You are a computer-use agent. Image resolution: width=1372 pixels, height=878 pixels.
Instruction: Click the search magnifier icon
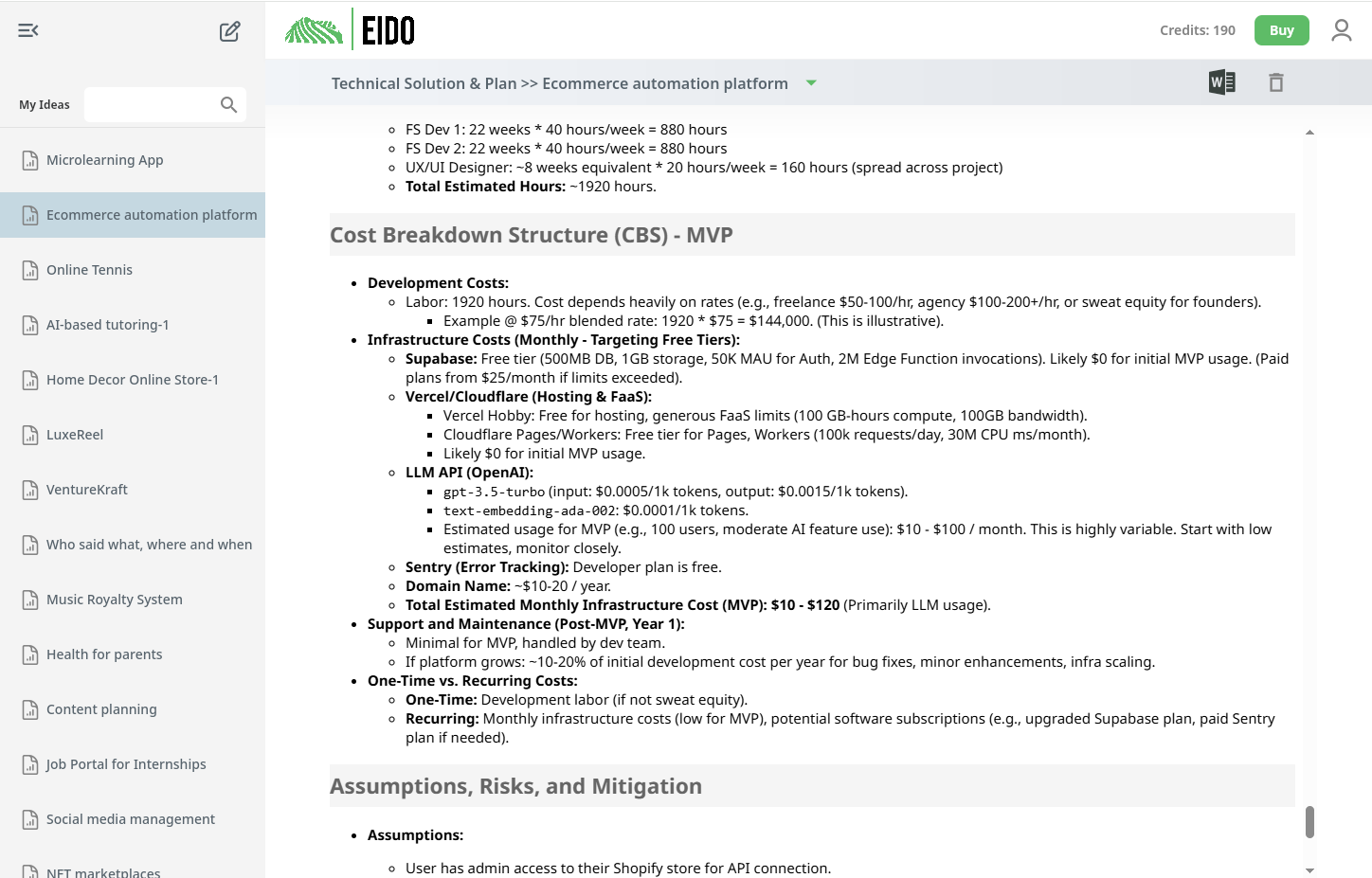(227, 104)
